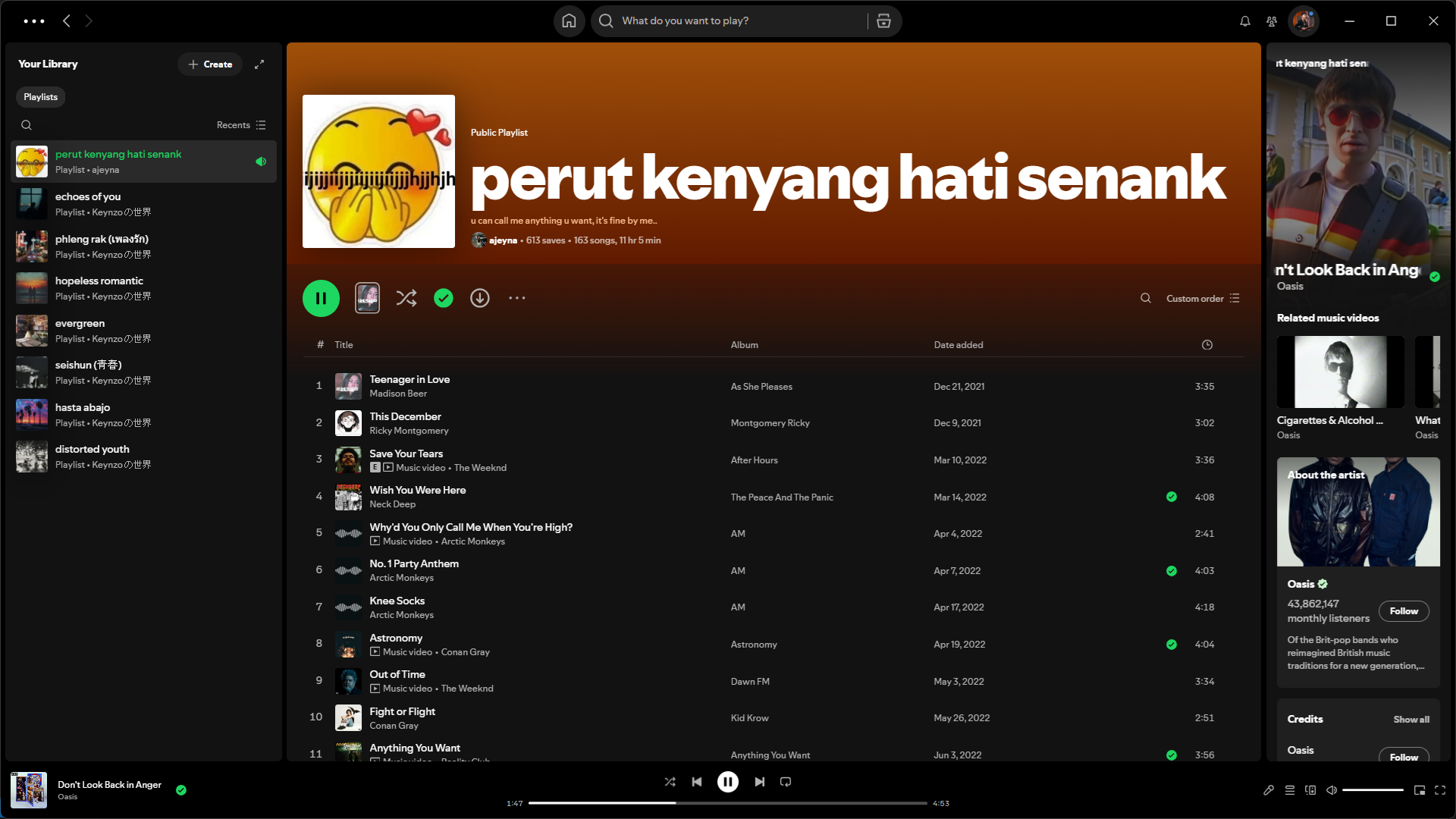The width and height of the screenshot is (1456, 819).
Task: Skip to the previous track
Action: tap(697, 782)
